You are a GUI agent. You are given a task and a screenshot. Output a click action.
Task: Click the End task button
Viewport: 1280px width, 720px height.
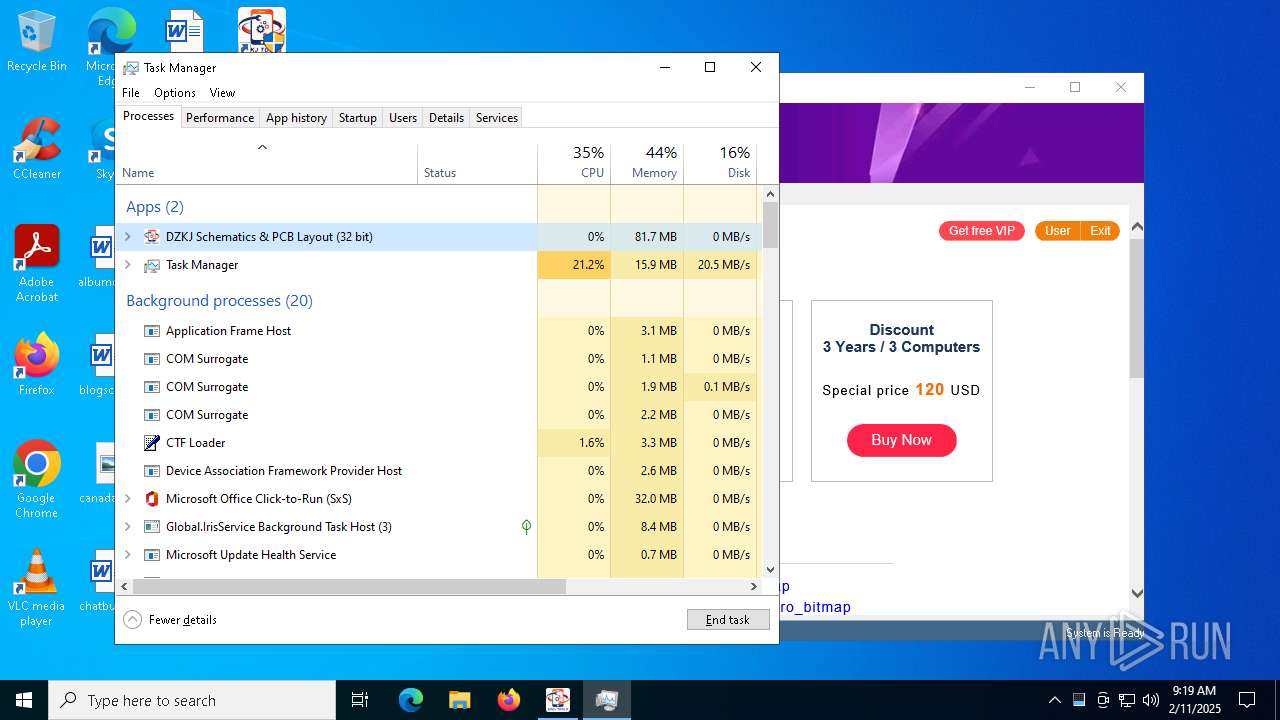coord(728,620)
